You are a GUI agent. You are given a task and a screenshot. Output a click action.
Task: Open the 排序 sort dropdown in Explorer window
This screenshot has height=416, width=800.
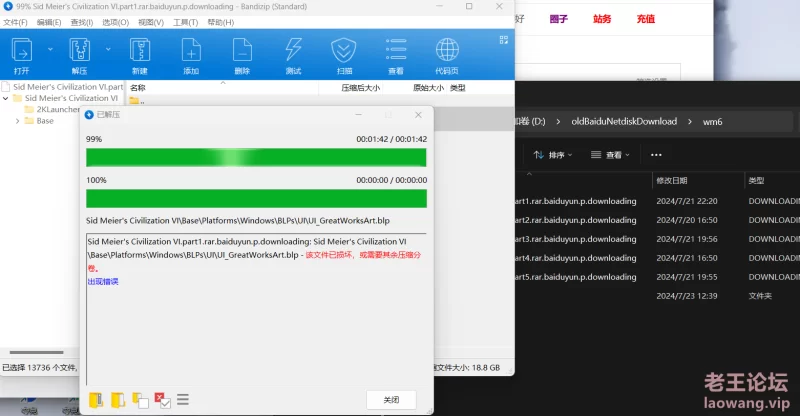click(x=553, y=155)
